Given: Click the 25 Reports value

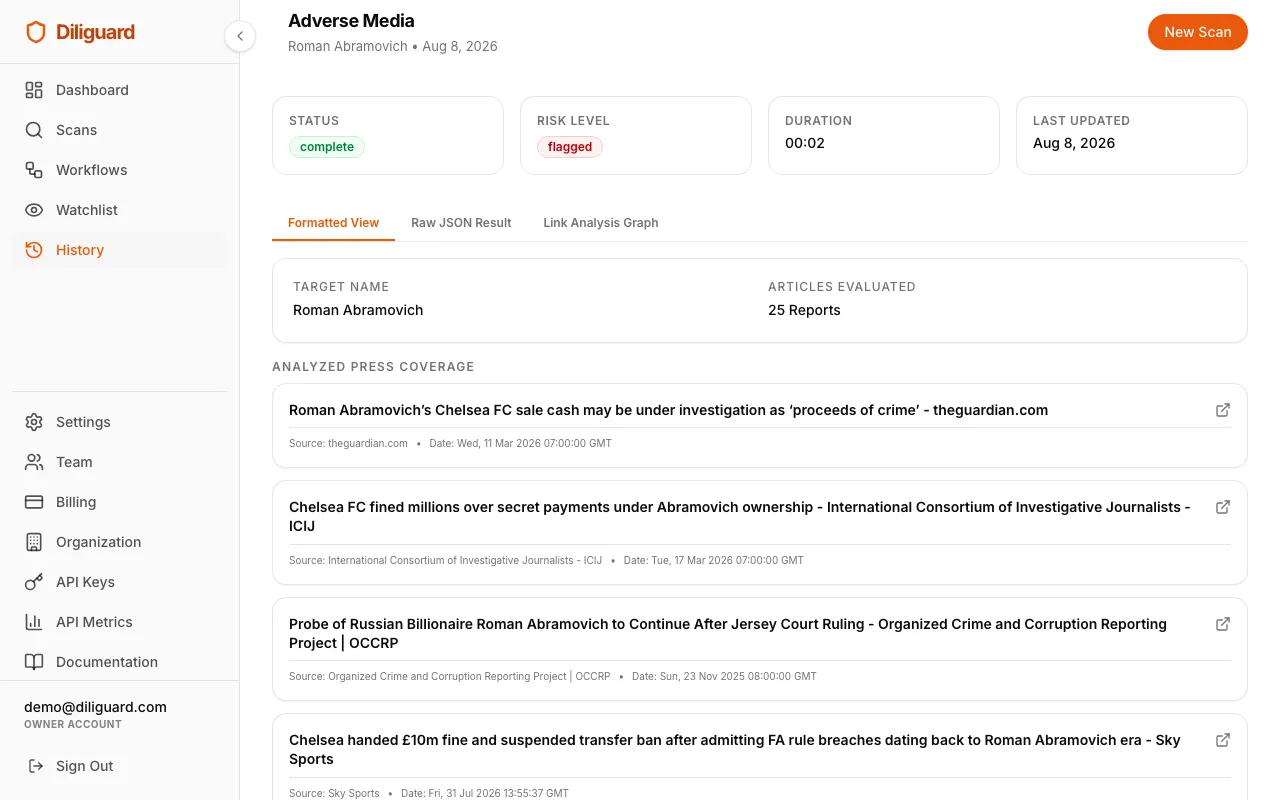Looking at the screenshot, I should point(804,310).
